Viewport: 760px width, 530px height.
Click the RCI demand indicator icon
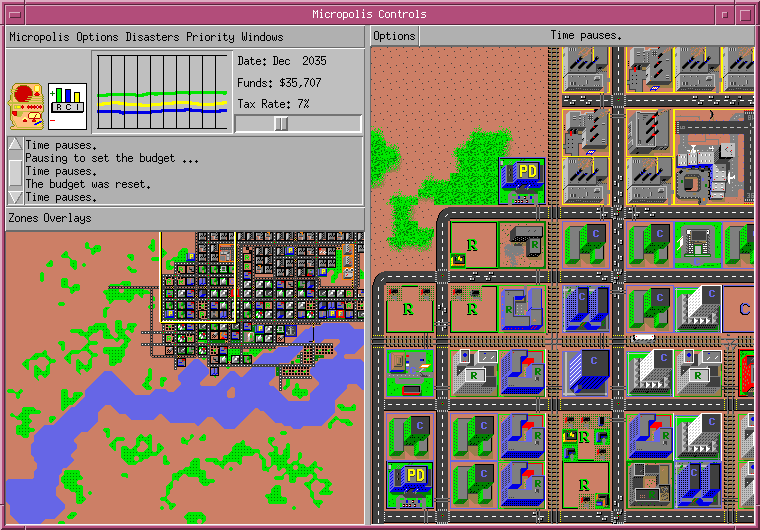click(x=67, y=106)
